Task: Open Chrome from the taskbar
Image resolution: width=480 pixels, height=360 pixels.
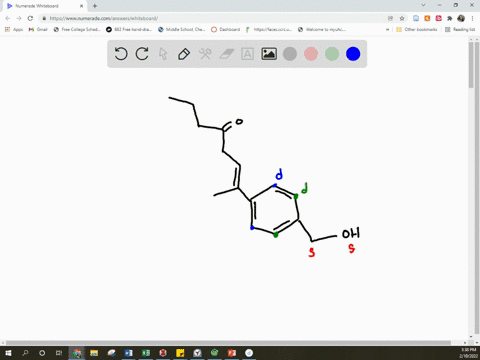Action: [77, 353]
